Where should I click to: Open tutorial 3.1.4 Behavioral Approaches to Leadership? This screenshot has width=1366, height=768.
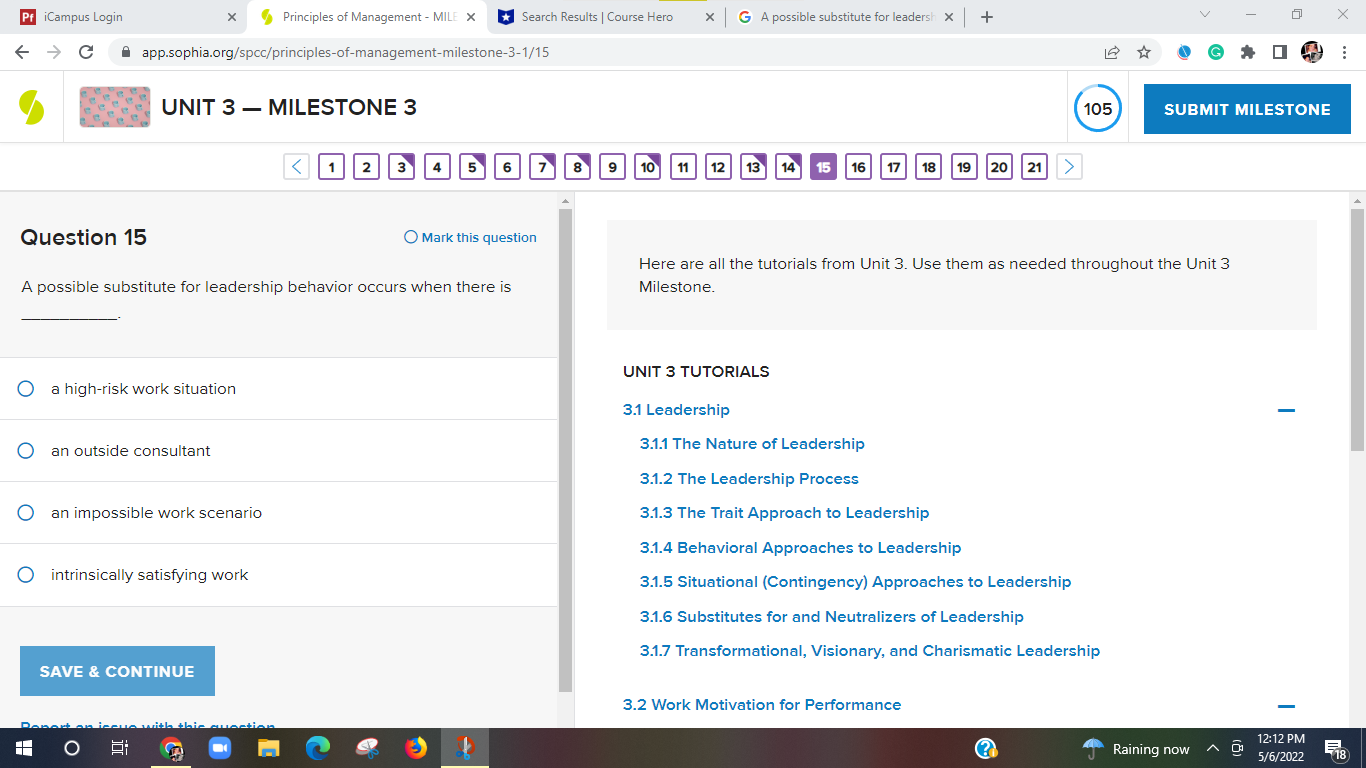801,548
